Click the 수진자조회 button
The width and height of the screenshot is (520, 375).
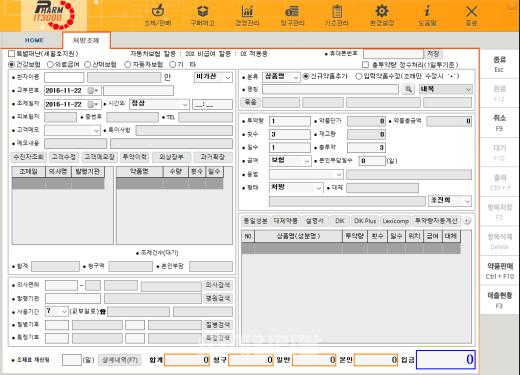pyautogui.click(x=29, y=157)
